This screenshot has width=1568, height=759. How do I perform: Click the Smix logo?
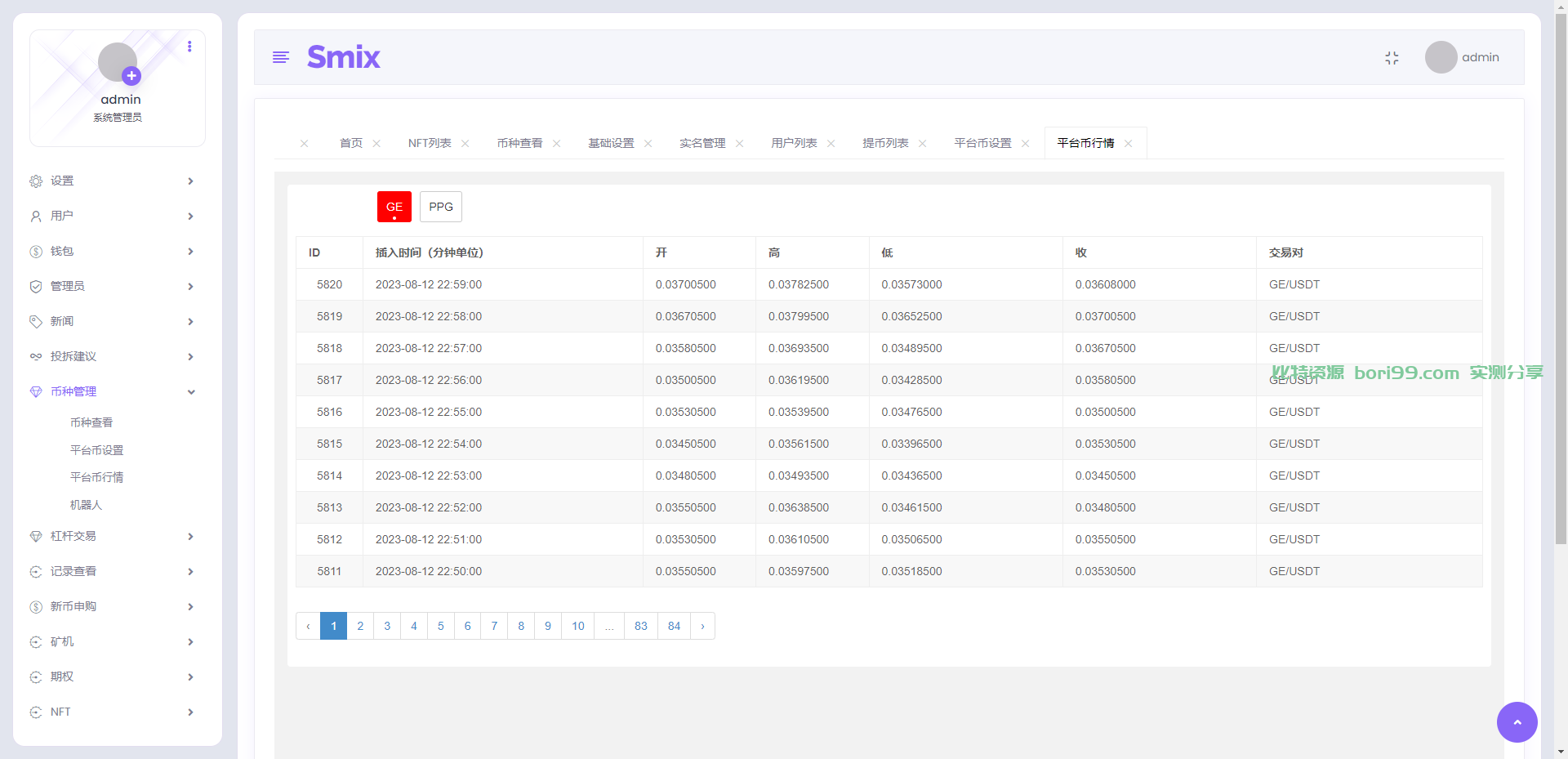tap(344, 57)
